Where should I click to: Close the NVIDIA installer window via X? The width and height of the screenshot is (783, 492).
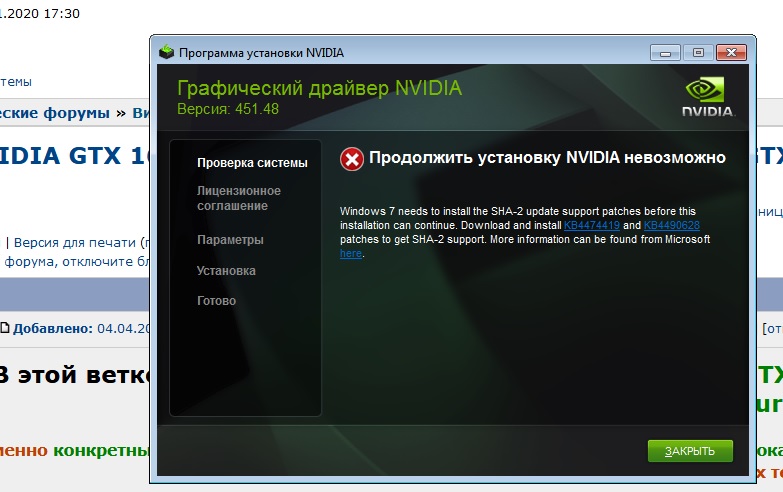pos(732,52)
